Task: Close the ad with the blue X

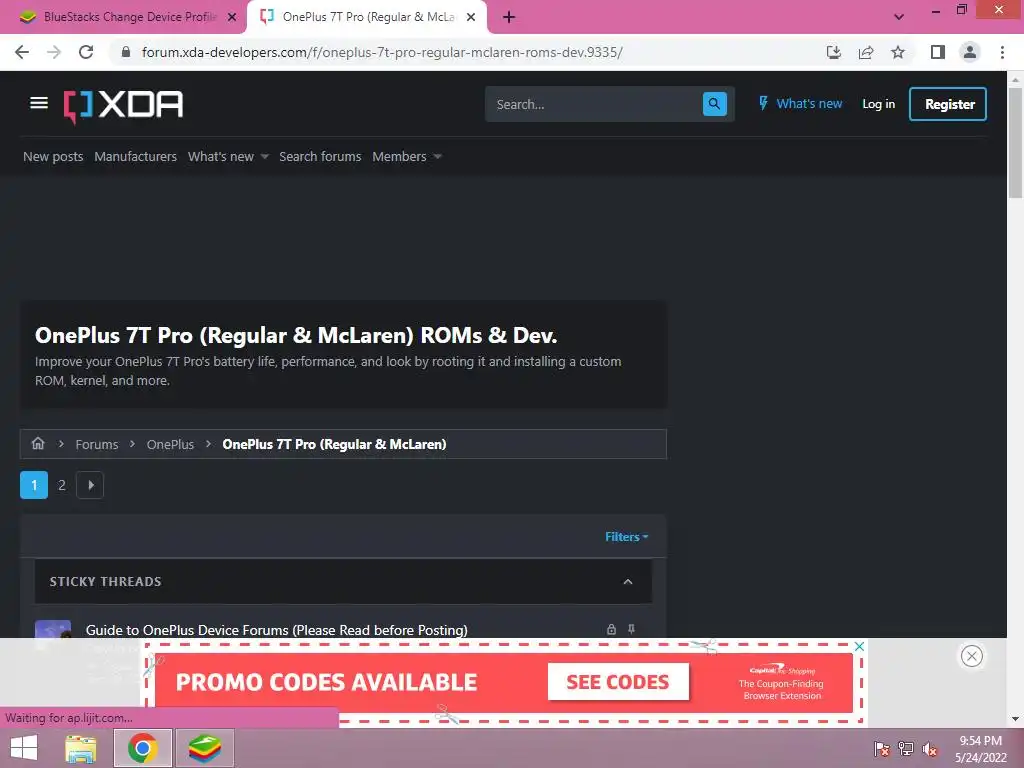Action: point(859,647)
